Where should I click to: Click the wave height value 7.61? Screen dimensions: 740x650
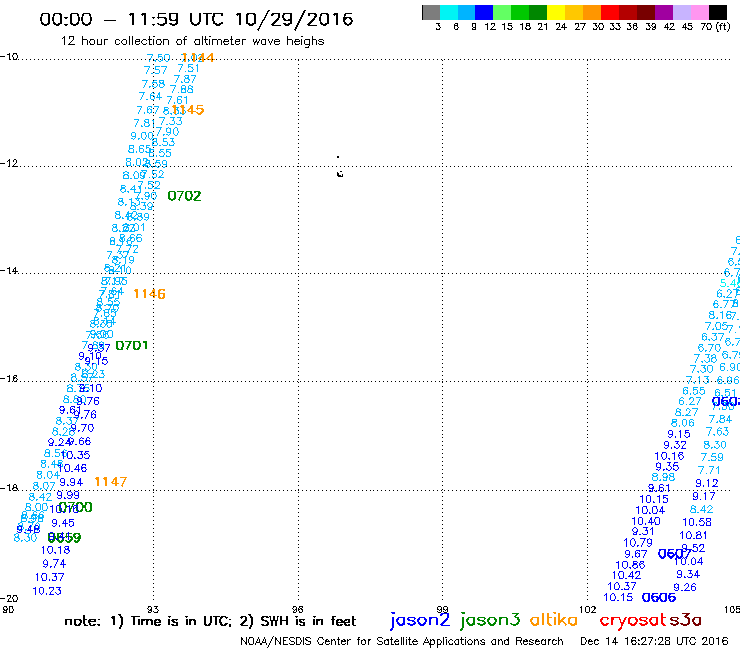click(x=177, y=100)
